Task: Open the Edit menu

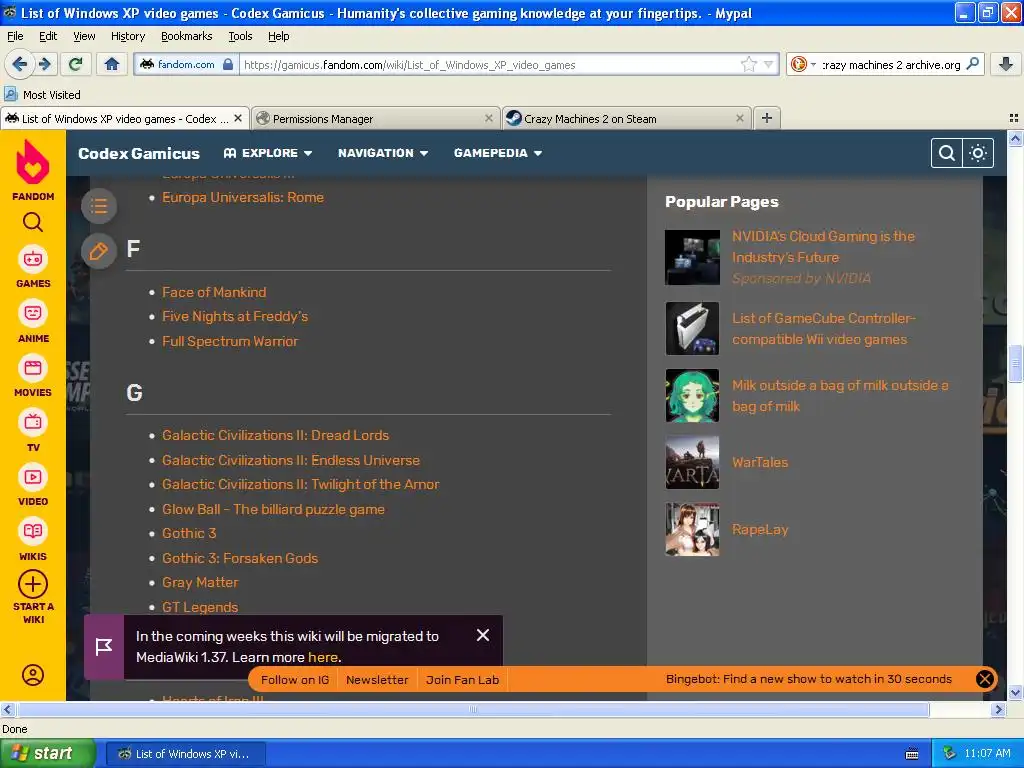Action: 48,36
